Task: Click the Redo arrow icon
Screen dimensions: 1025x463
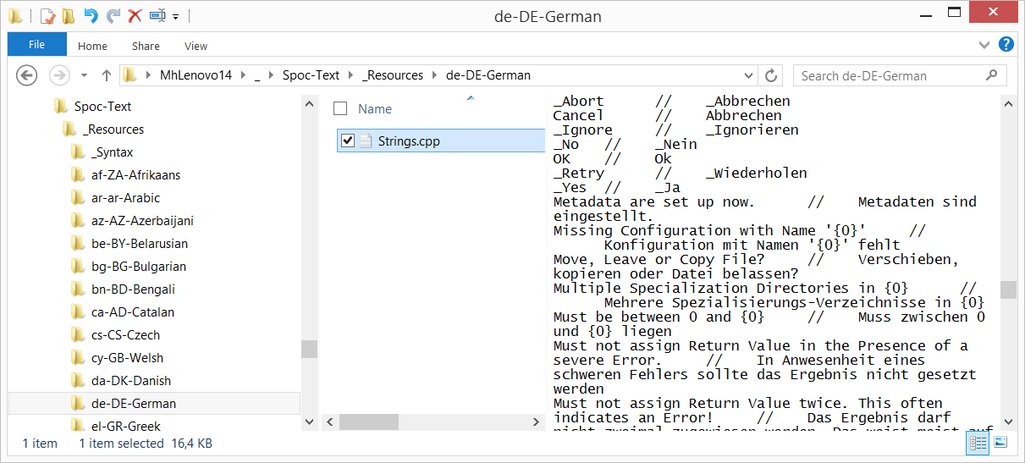Action: (112, 16)
